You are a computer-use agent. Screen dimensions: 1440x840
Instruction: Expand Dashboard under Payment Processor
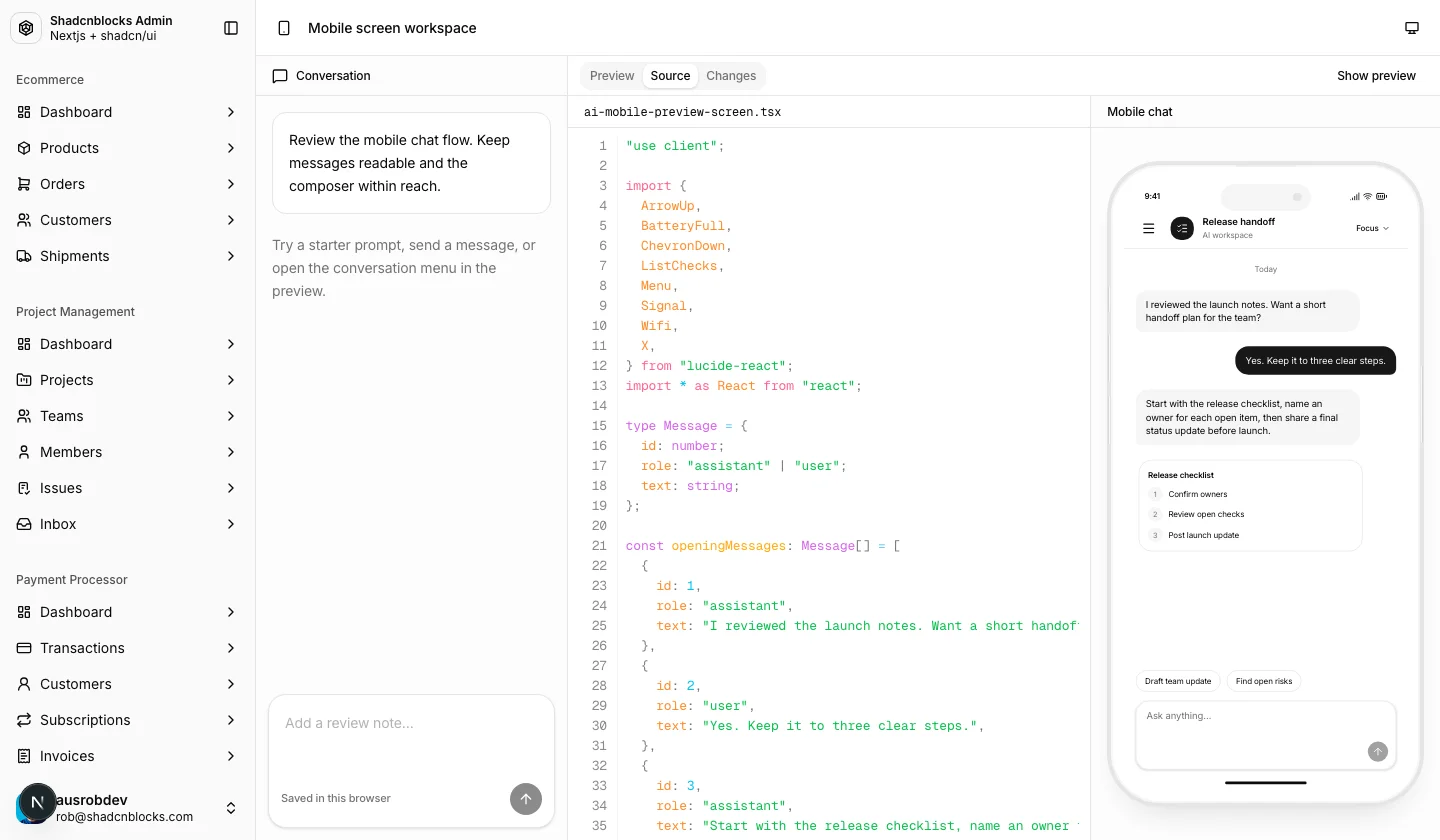tap(231, 612)
